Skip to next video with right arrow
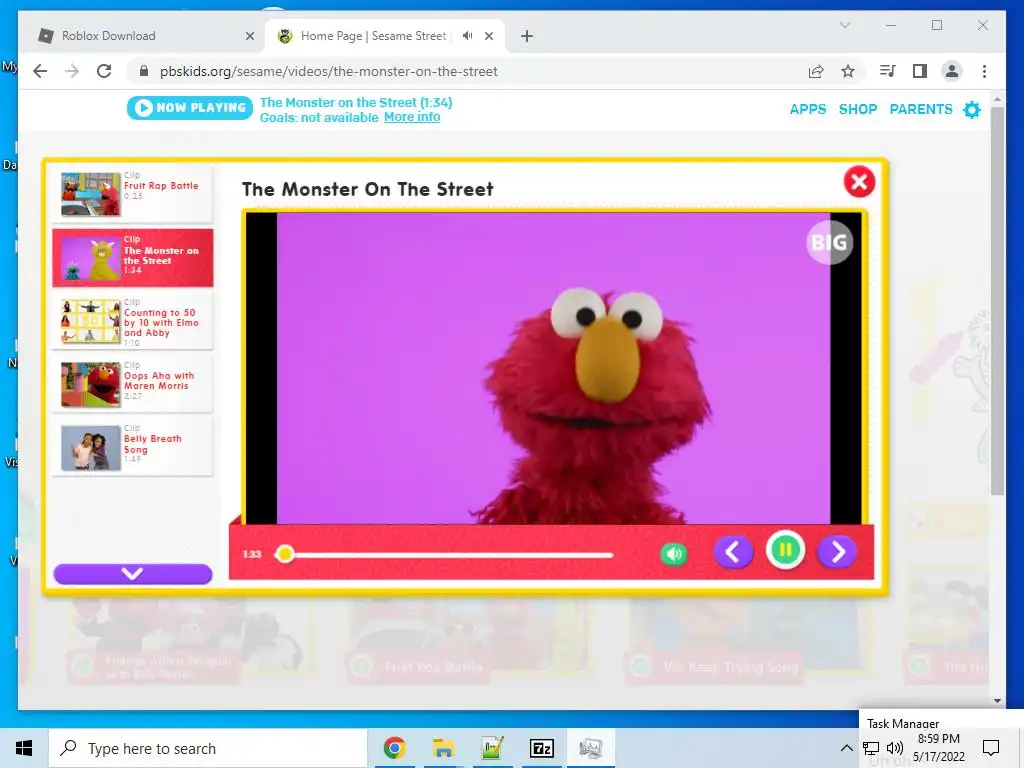 pos(837,552)
